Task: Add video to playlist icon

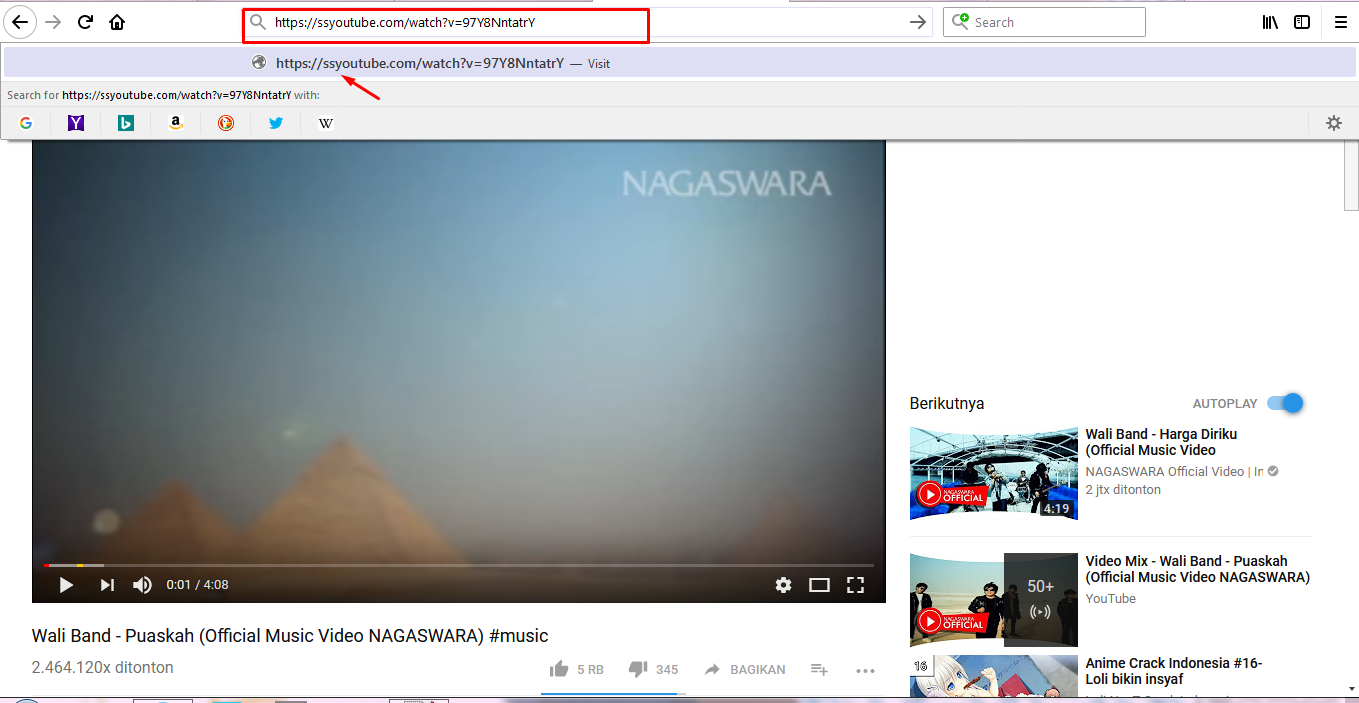Action: [819, 669]
